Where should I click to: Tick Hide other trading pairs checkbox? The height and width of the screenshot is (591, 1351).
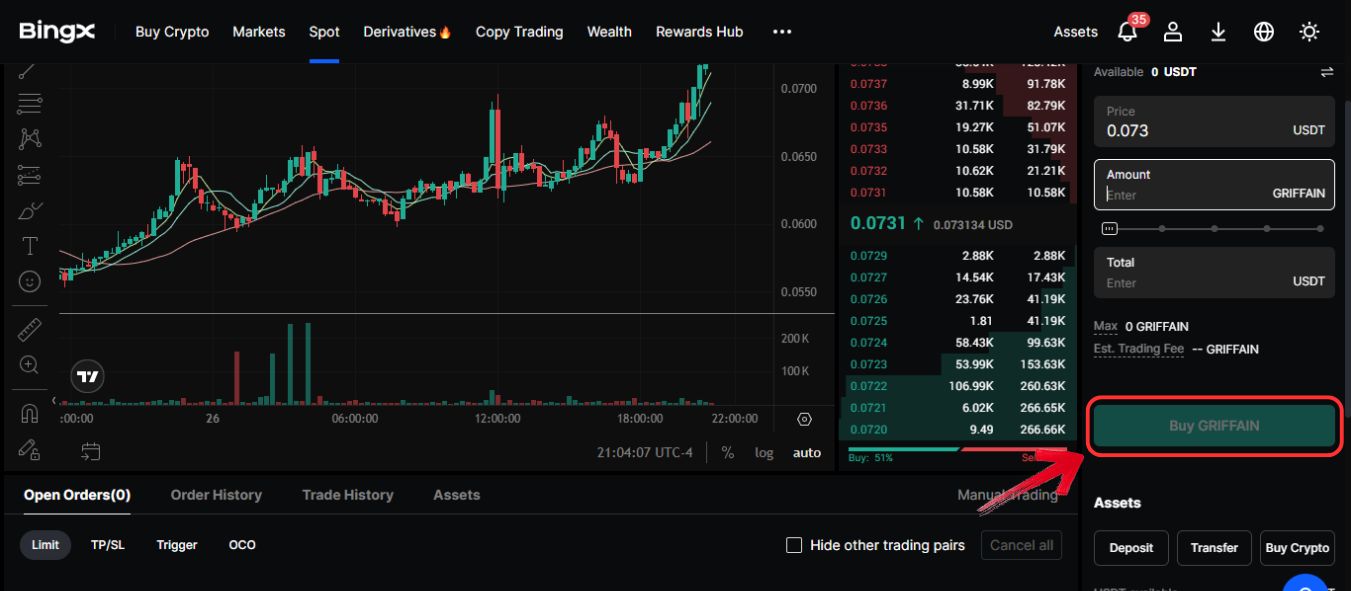click(x=794, y=545)
